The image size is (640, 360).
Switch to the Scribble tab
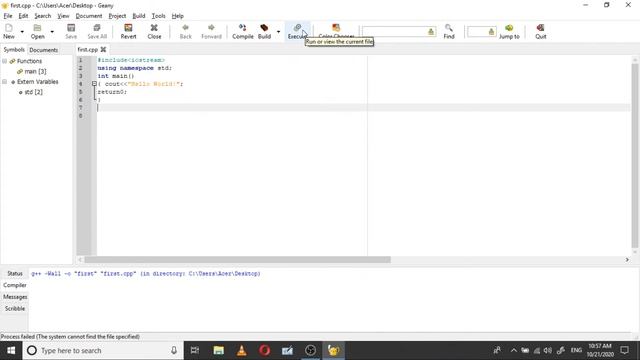(15, 309)
